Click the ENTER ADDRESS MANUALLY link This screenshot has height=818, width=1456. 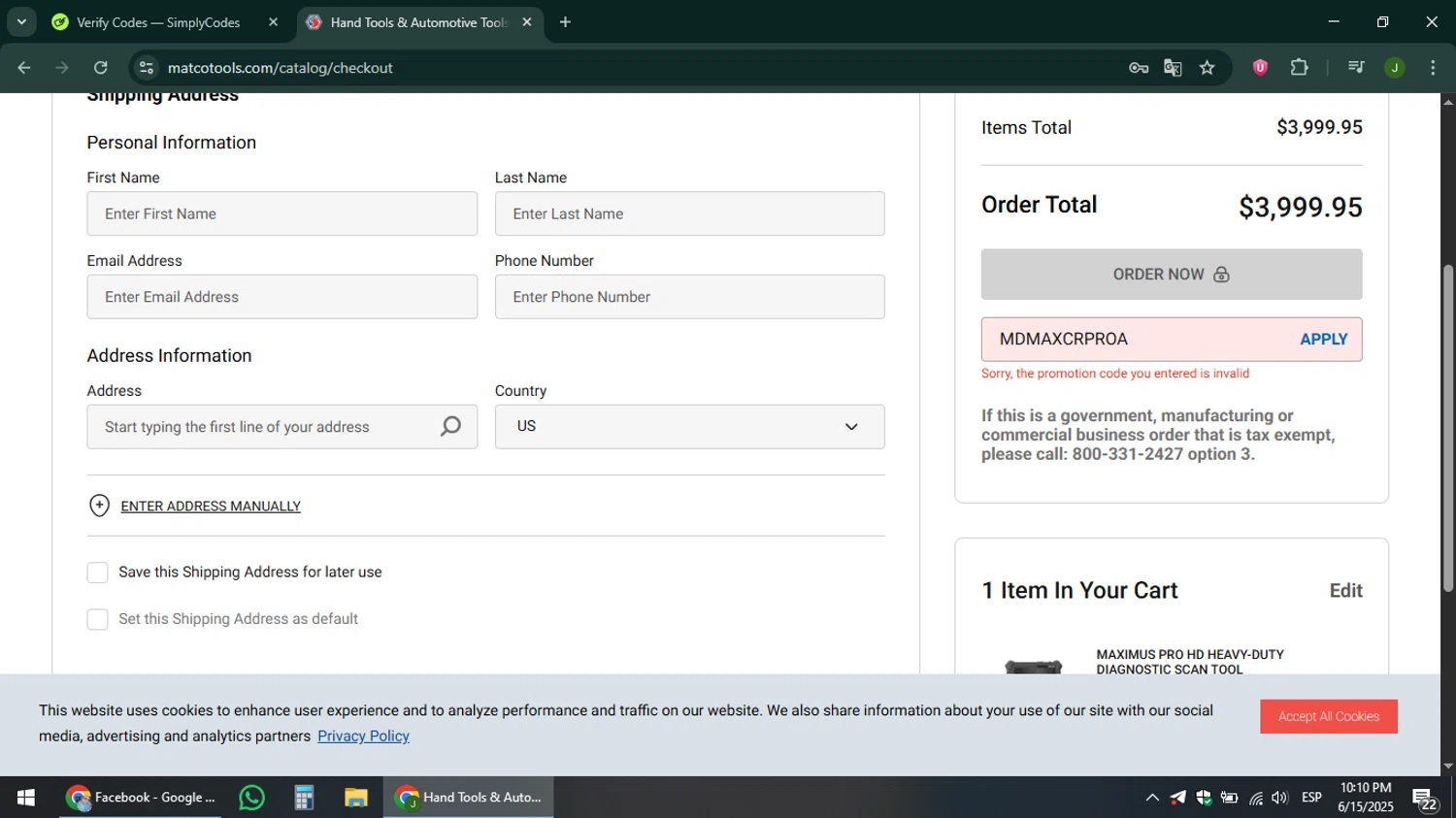(x=211, y=507)
